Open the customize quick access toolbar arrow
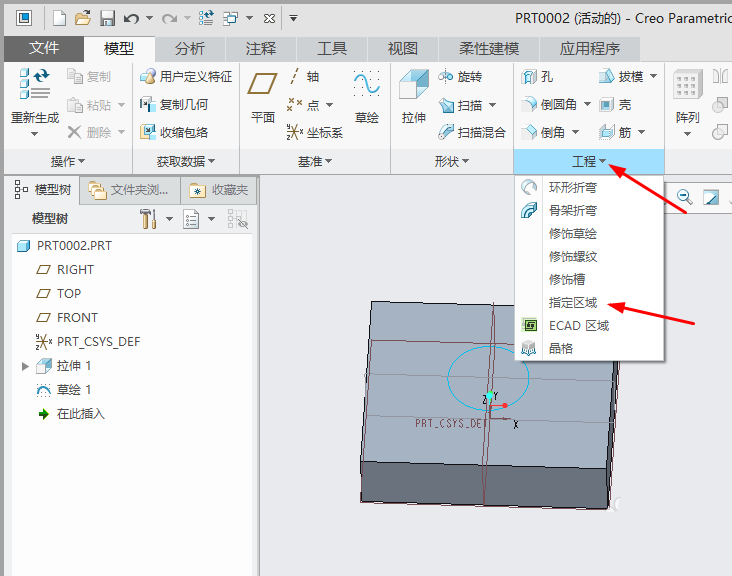732x576 pixels. click(293, 18)
